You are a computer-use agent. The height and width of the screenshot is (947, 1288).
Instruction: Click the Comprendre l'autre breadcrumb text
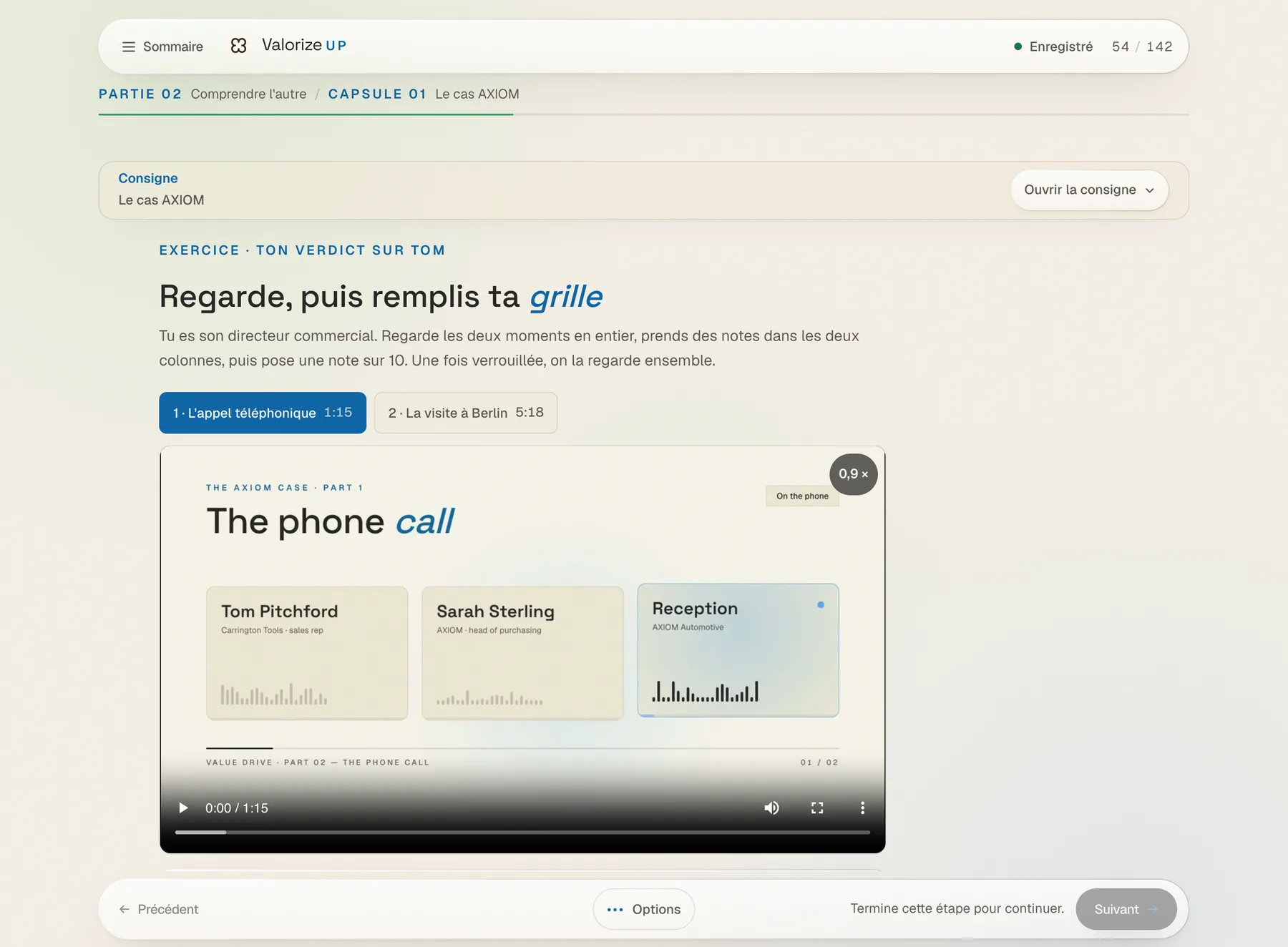click(248, 94)
